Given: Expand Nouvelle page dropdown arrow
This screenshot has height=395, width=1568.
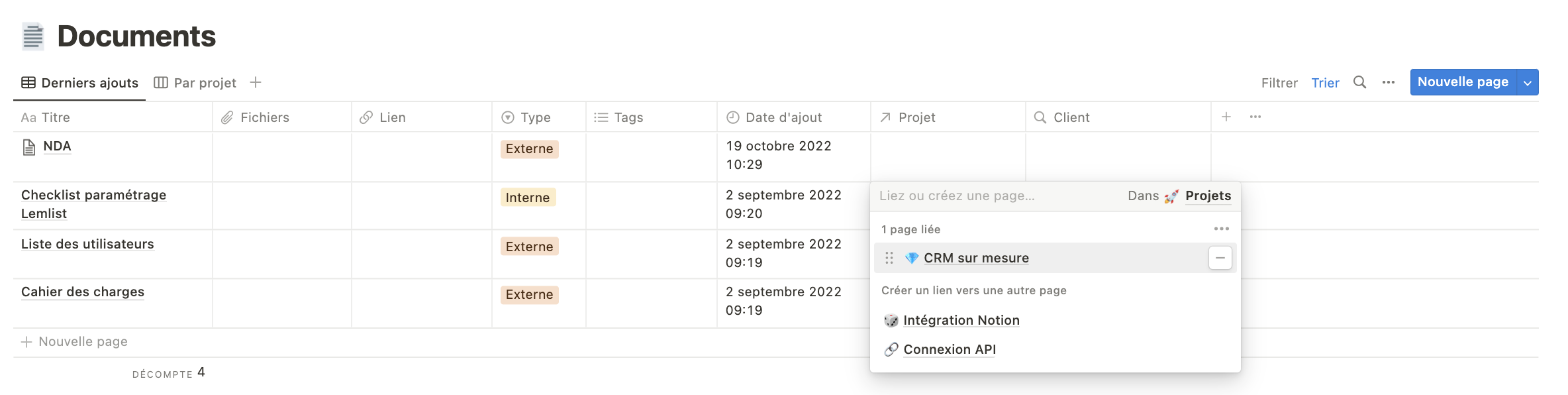Looking at the screenshot, I should pyautogui.click(x=1528, y=82).
